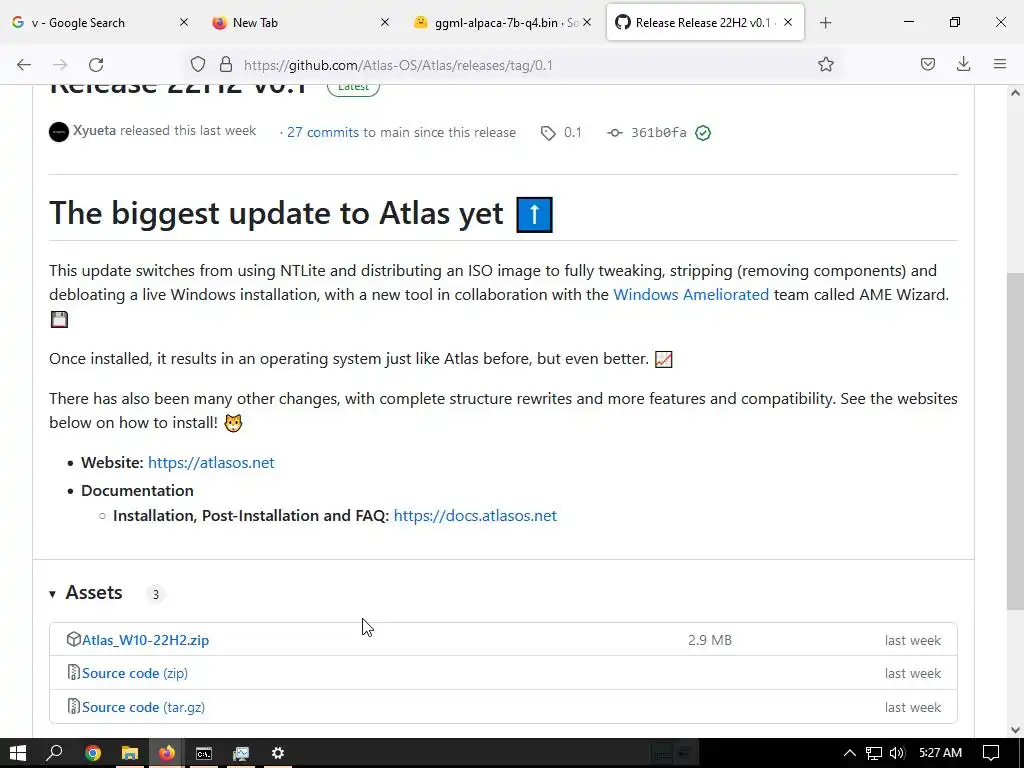Click the scrollbar up arrow
Image resolution: width=1024 pixels, height=768 pixels.
[x=1015, y=93]
